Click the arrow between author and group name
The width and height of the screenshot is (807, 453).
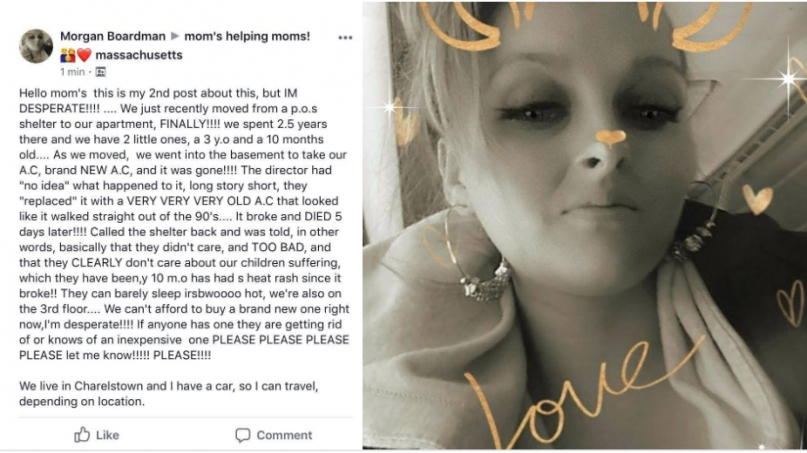[172, 36]
